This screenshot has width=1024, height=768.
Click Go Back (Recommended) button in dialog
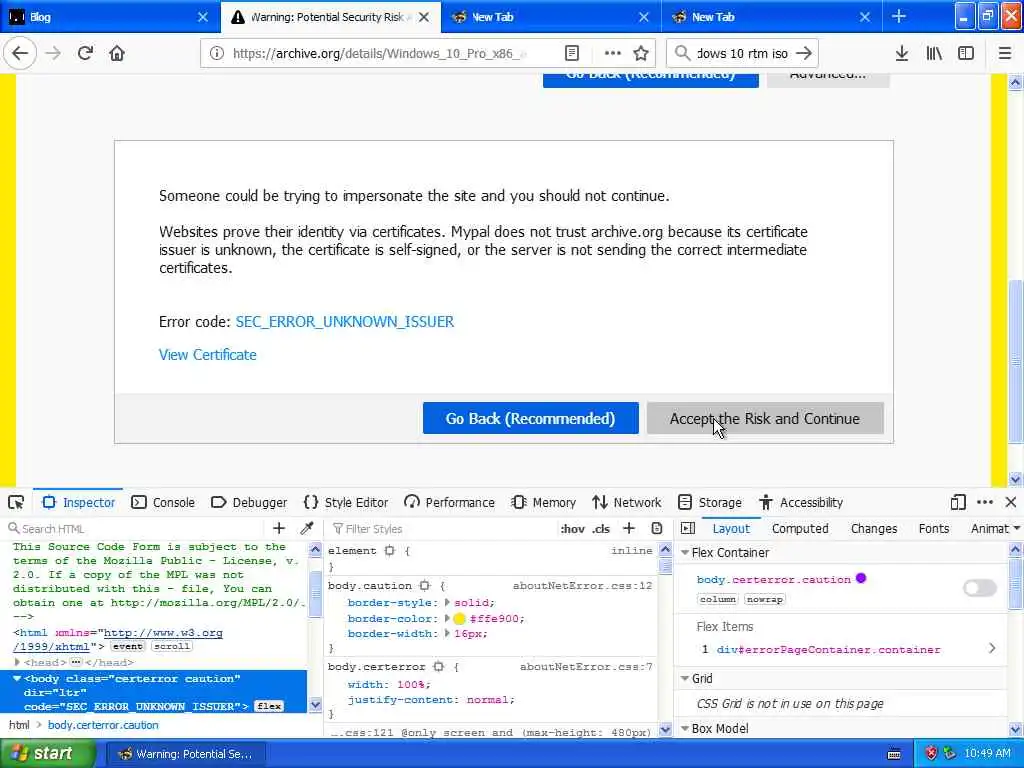[530, 419]
